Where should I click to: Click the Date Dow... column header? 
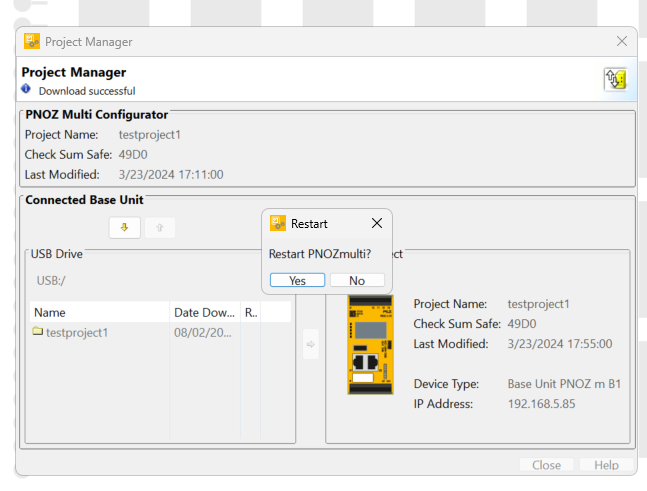point(205,312)
